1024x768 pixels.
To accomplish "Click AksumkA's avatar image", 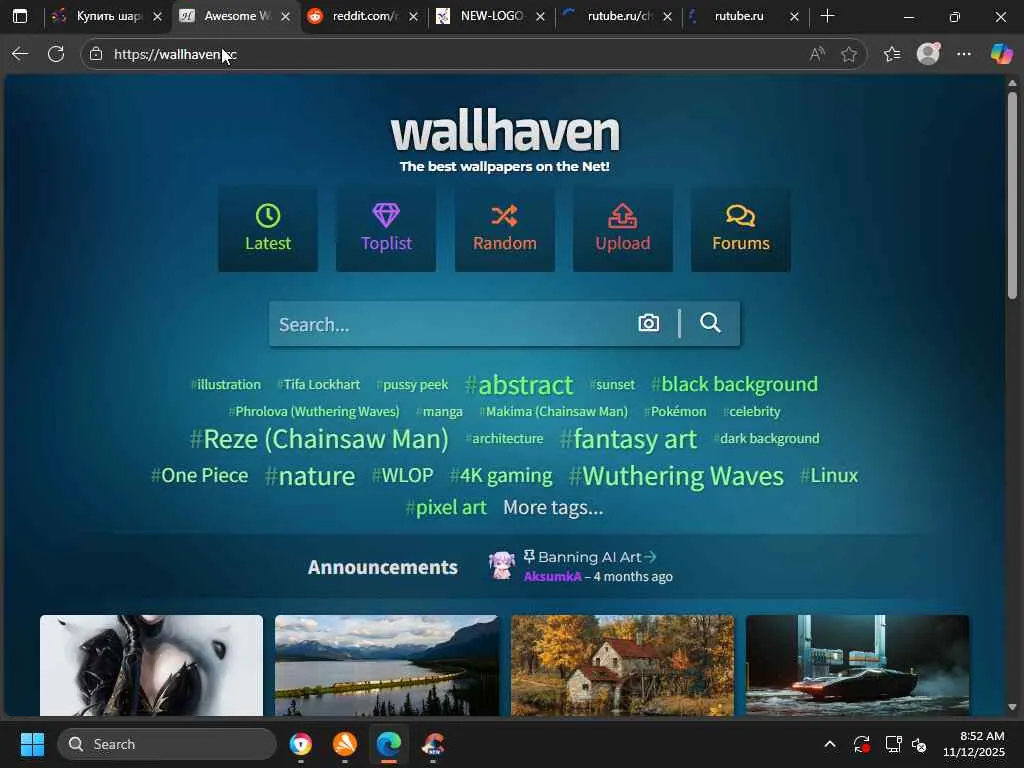I will (502, 566).
